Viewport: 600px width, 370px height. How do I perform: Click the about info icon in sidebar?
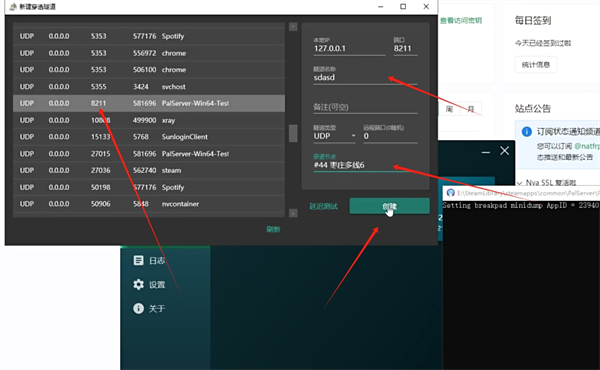[139, 308]
